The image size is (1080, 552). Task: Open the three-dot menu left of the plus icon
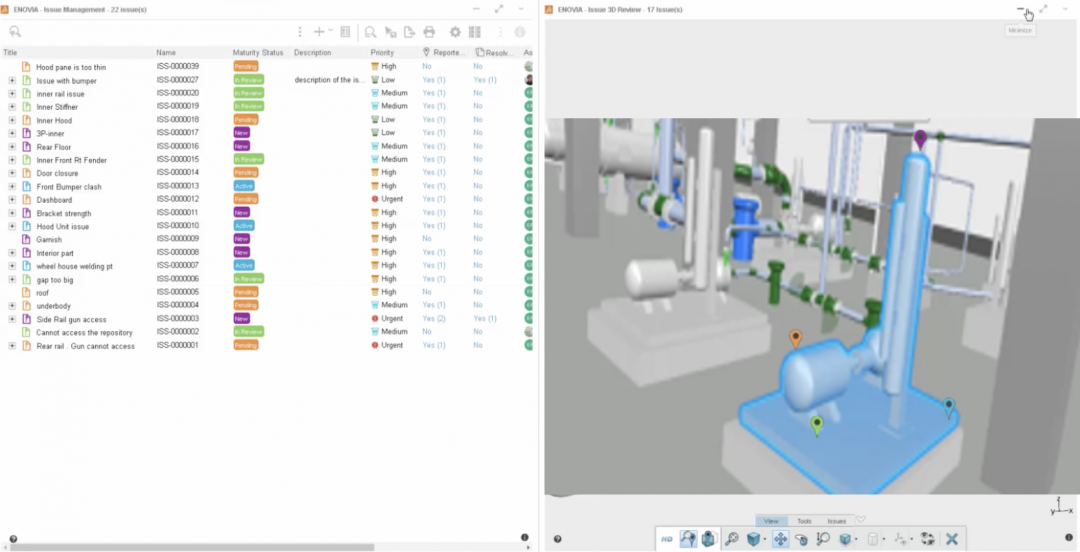(x=300, y=32)
